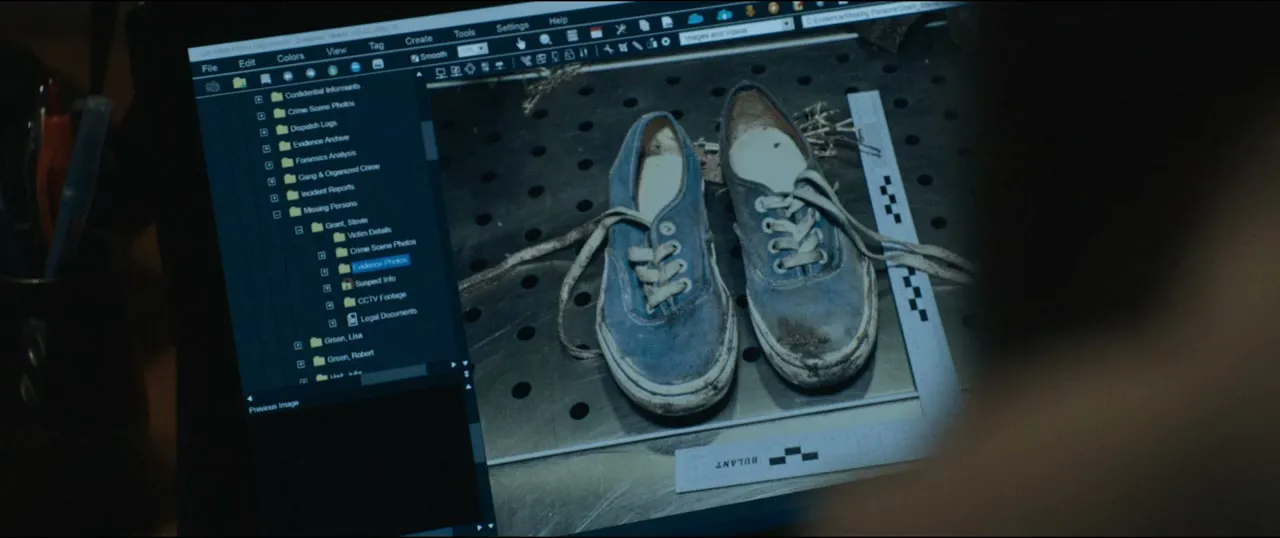1280x538 pixels.
Task: Expand the Green, Lisa folder
Action: [299, 344]
